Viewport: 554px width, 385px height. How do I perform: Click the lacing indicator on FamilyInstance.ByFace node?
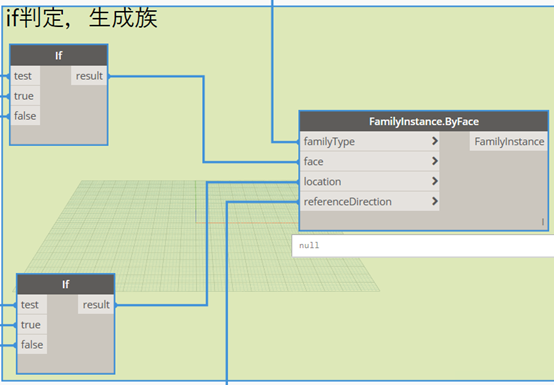tap(543, 222)
